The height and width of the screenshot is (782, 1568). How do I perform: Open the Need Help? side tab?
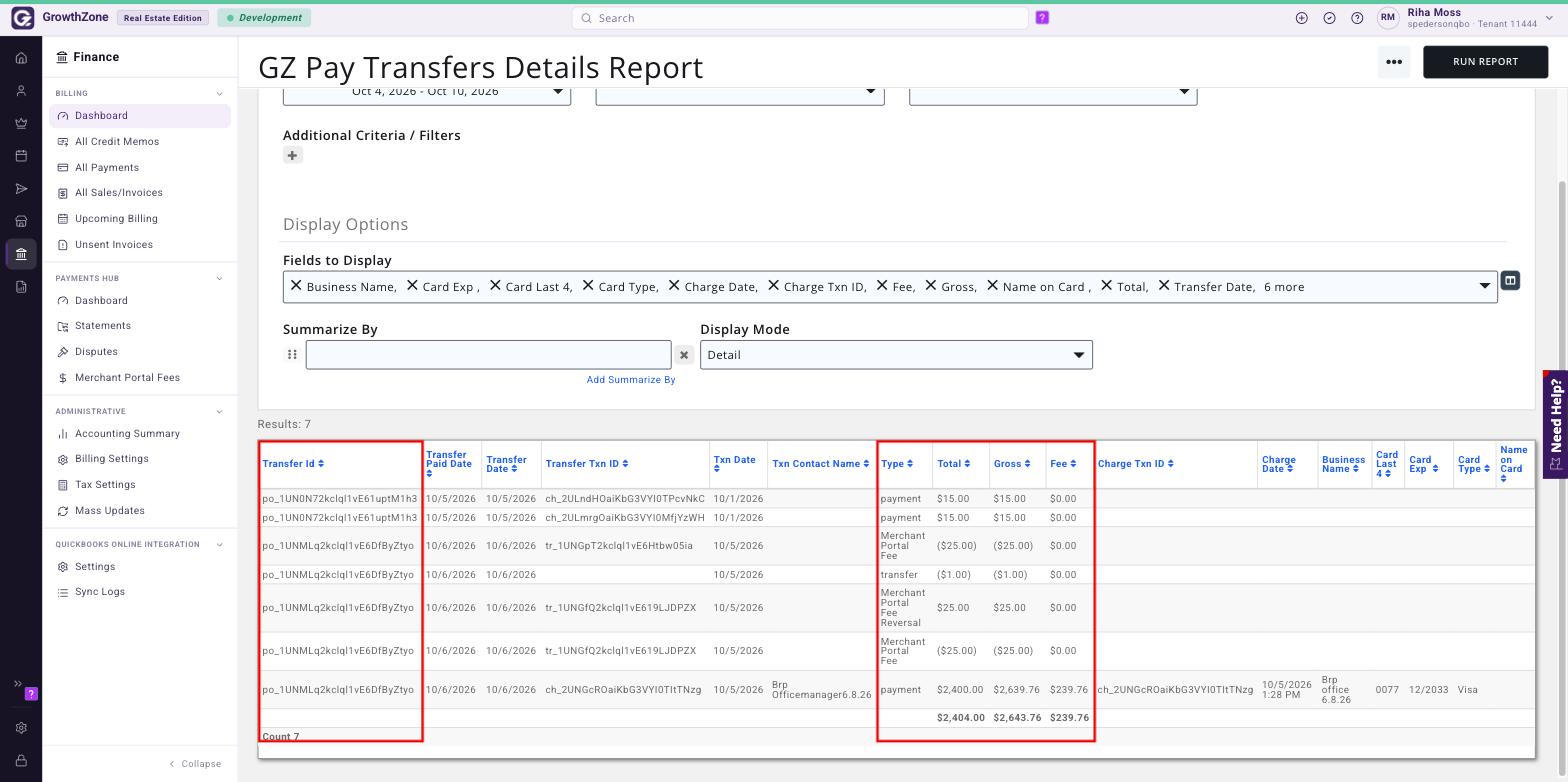click(1555, 425)
